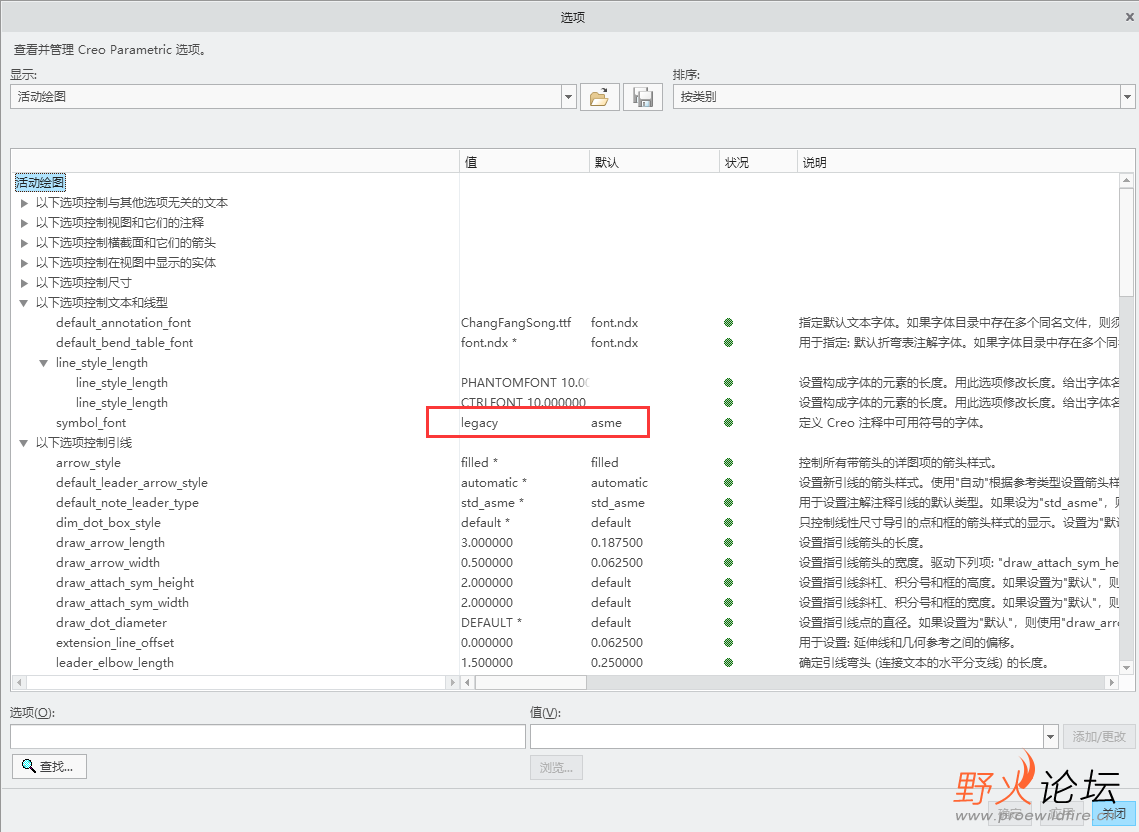This screenshot has height=832, width=1139.
Task: Select the default_bend_table_font option
Action: 124,343
